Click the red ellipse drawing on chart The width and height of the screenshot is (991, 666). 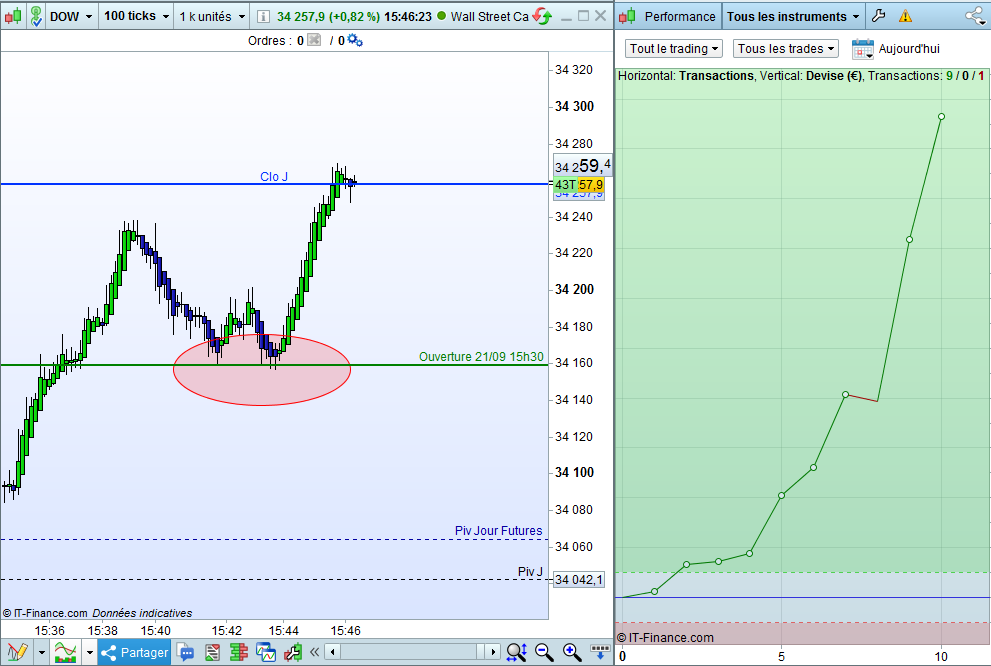tap(262, 370)
